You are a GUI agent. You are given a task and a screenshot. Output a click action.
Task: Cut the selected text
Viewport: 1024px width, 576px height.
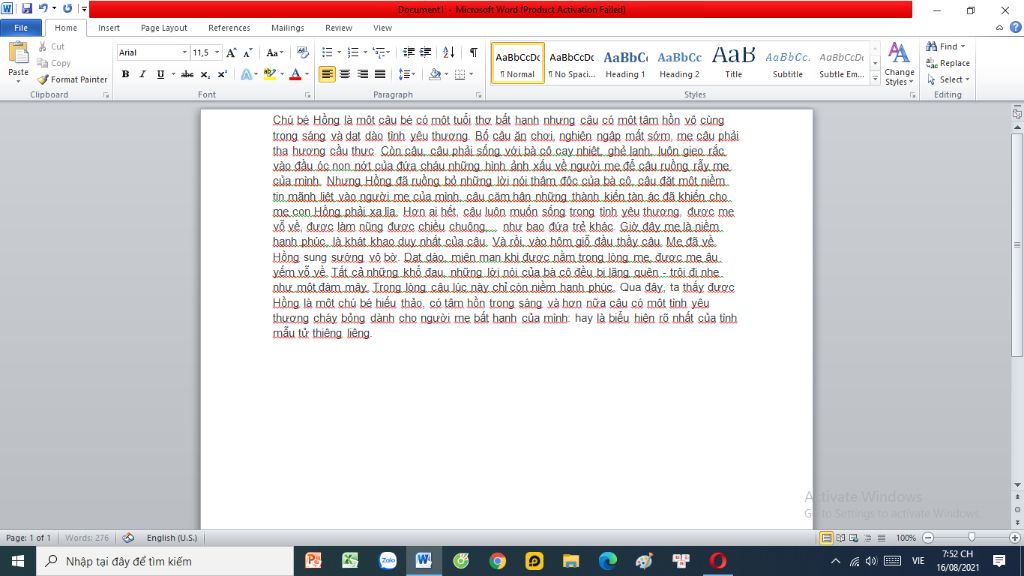(52, 46)
